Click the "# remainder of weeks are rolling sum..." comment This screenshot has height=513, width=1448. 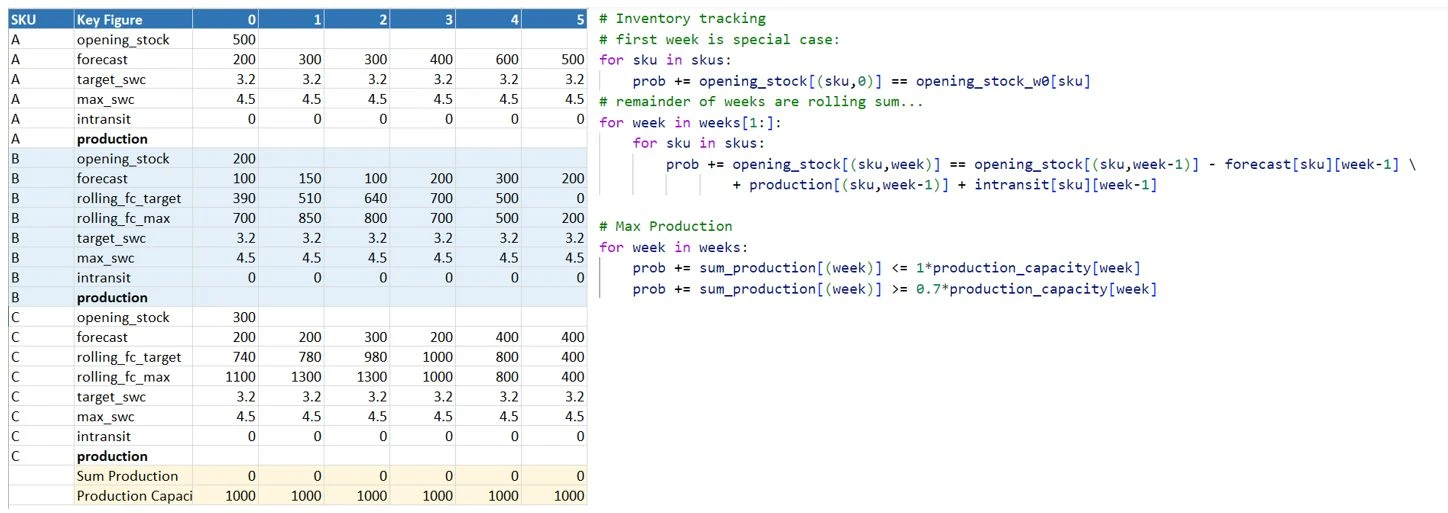762,101
